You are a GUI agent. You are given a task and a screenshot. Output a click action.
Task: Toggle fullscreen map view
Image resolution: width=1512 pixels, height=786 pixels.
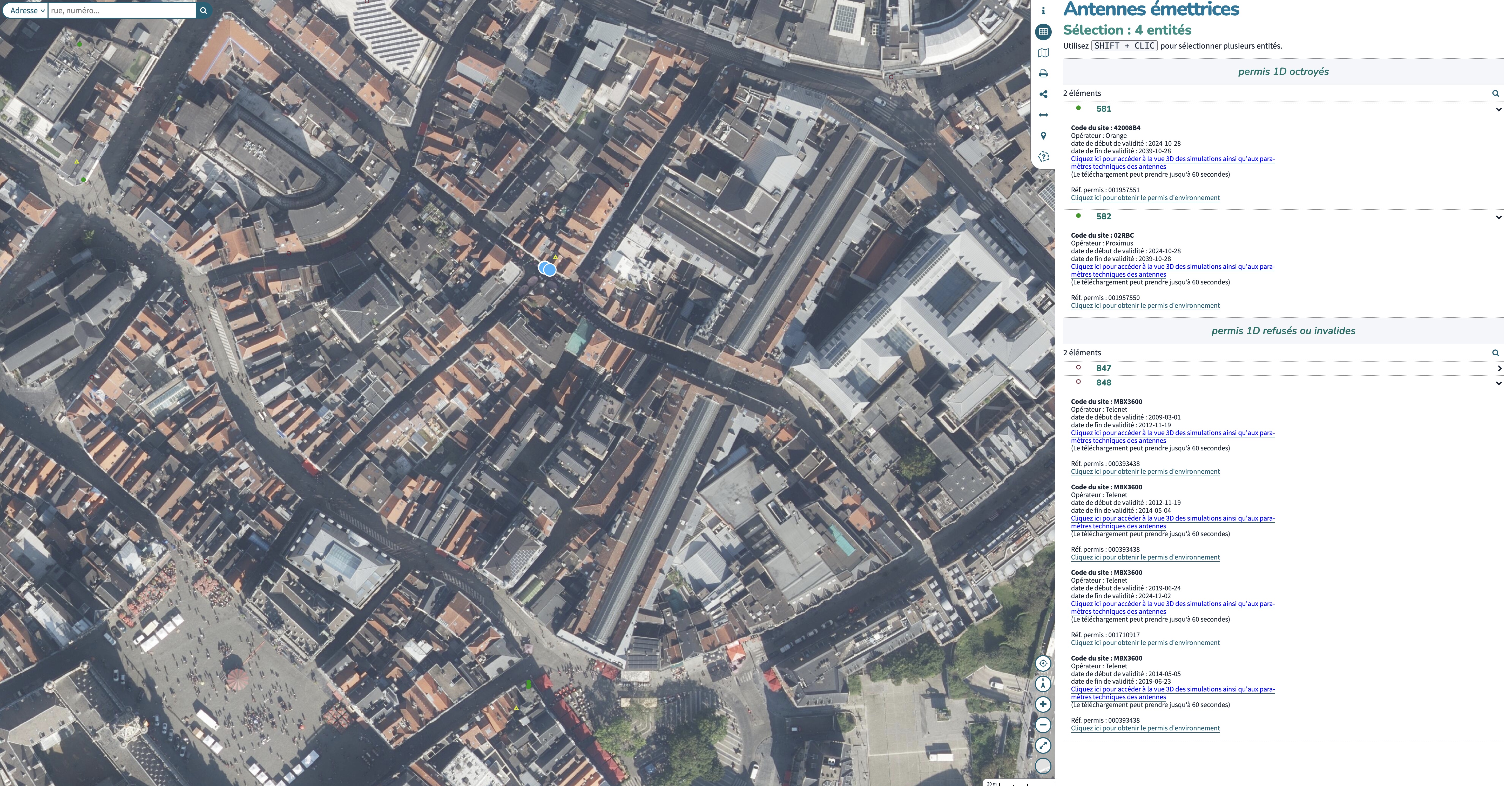tap(1043, 745)
